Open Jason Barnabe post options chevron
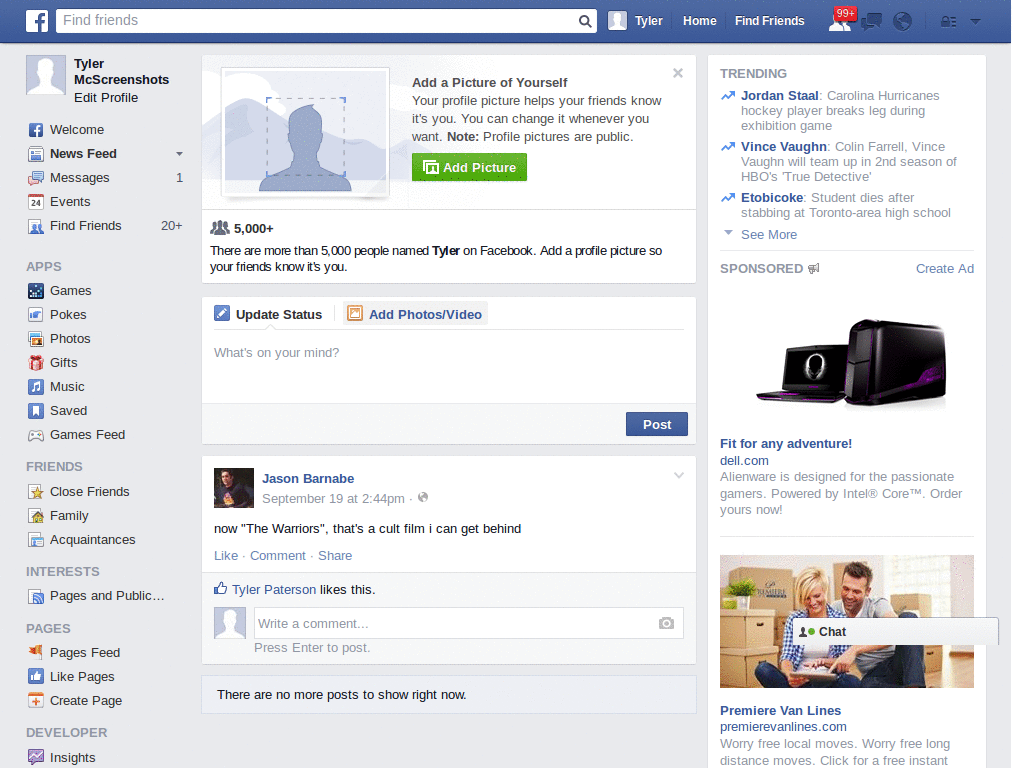The height and width of the screenshot is (768, 1024). (x=679, y=475)
